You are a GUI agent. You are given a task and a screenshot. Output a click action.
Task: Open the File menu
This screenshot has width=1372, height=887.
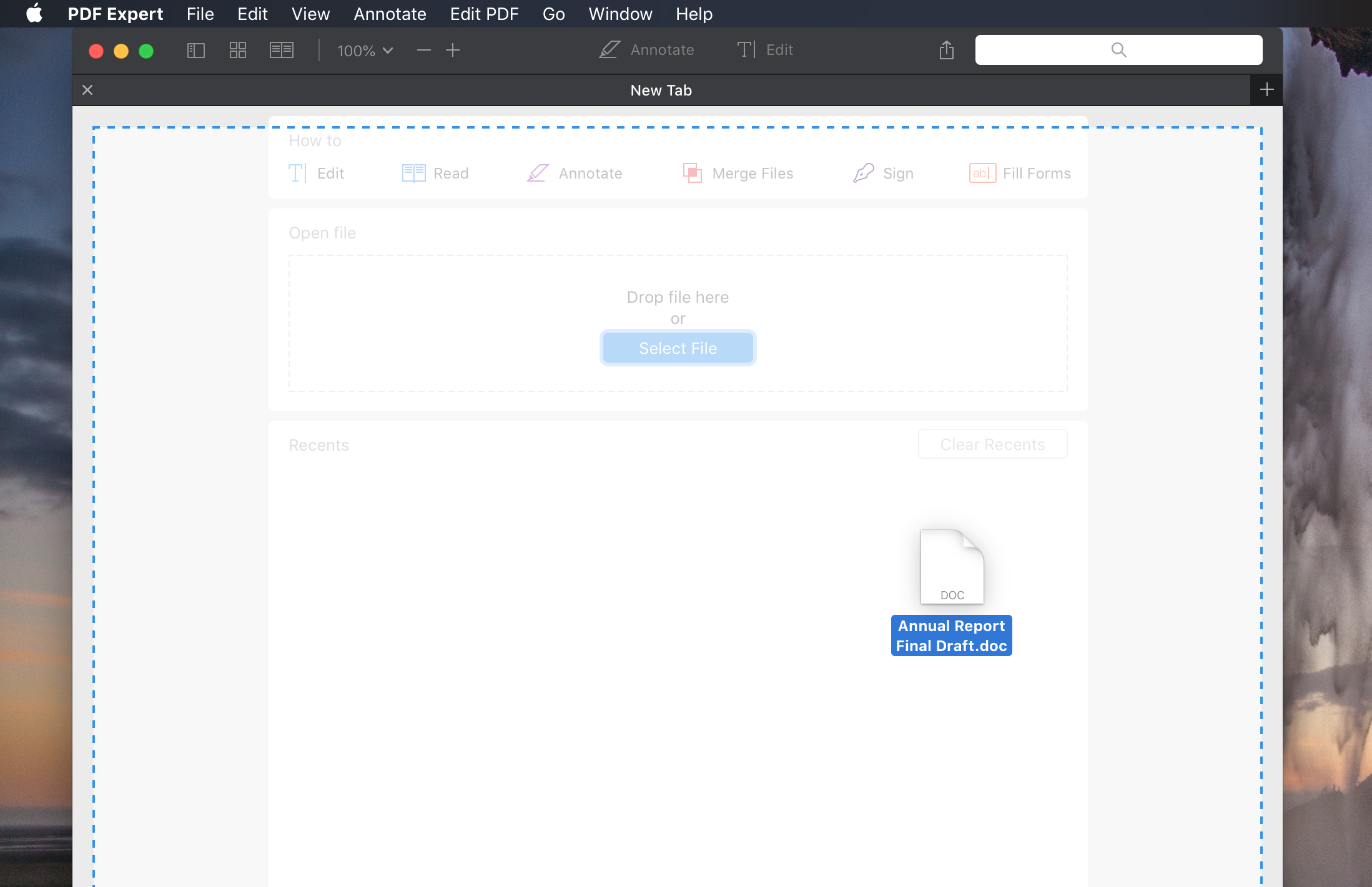pyautogui.click(x=199, y=14)
